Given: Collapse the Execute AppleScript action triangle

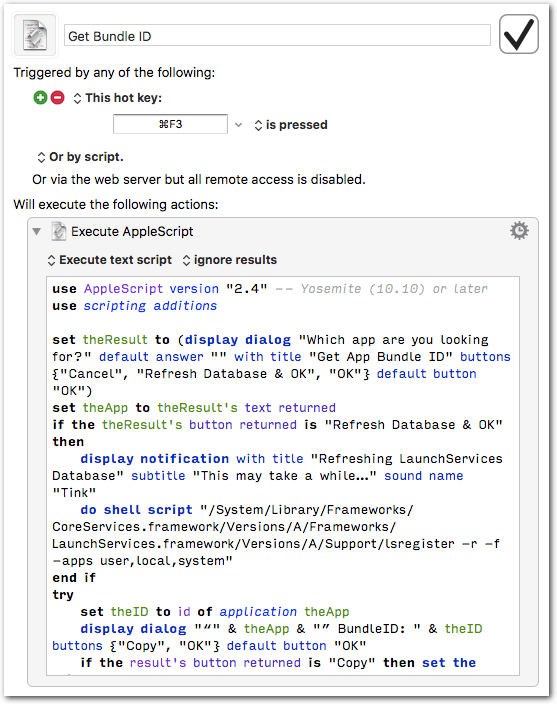Looking at the screenshot, I should 37,232.
